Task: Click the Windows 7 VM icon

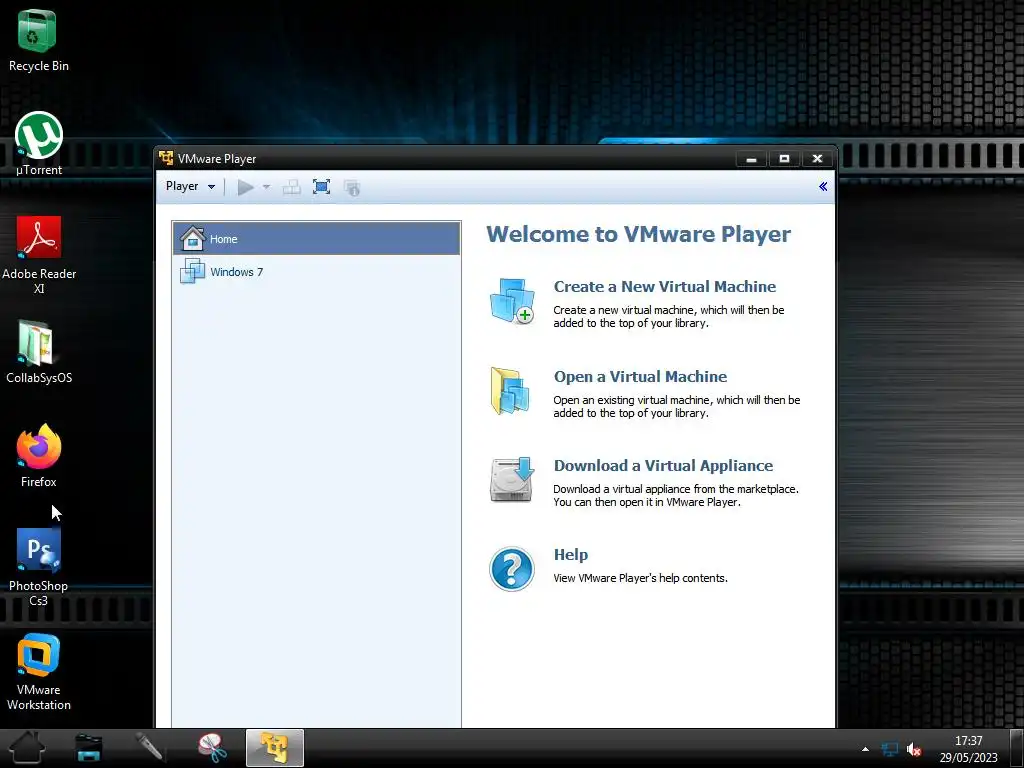Action: 192,271
